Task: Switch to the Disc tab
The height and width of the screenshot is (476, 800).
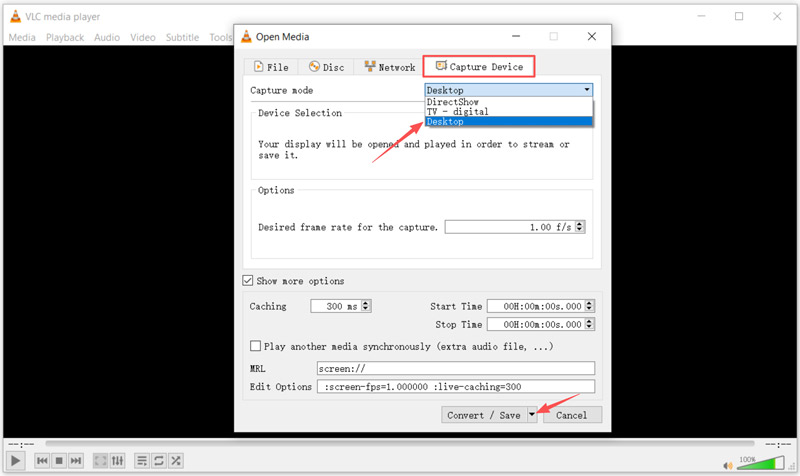Action: pos(327,67)
